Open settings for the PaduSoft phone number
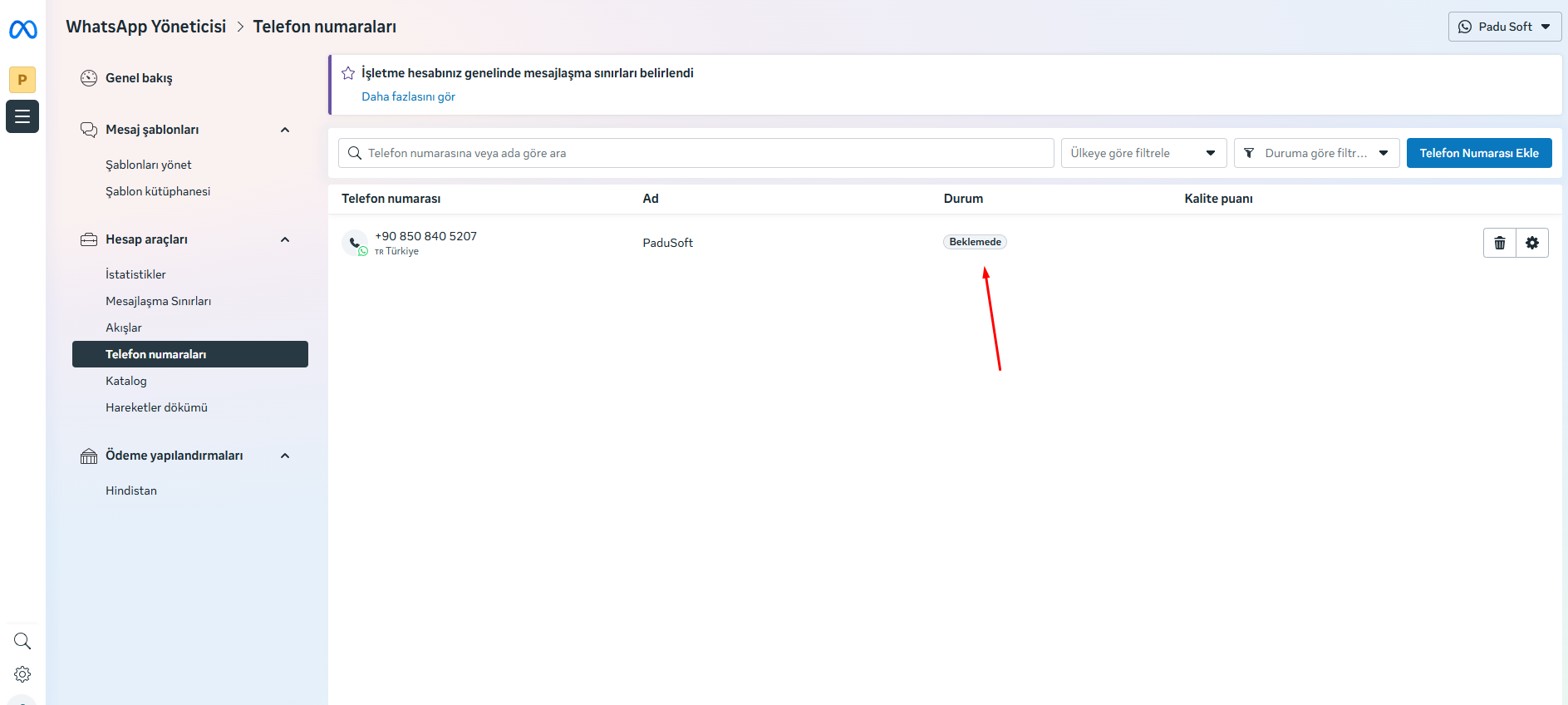 coord(1532,243)
